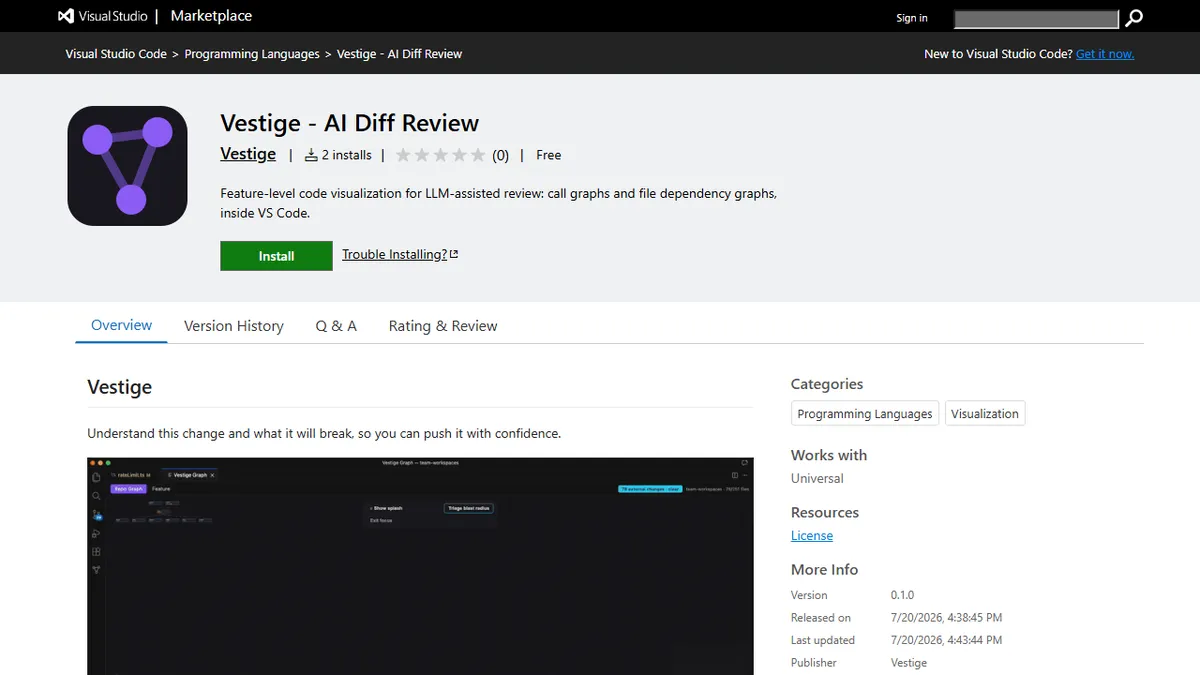Click the Programming Languages category tag
This screenshot has height=675, width=1200.
click(x=865, y=414)
